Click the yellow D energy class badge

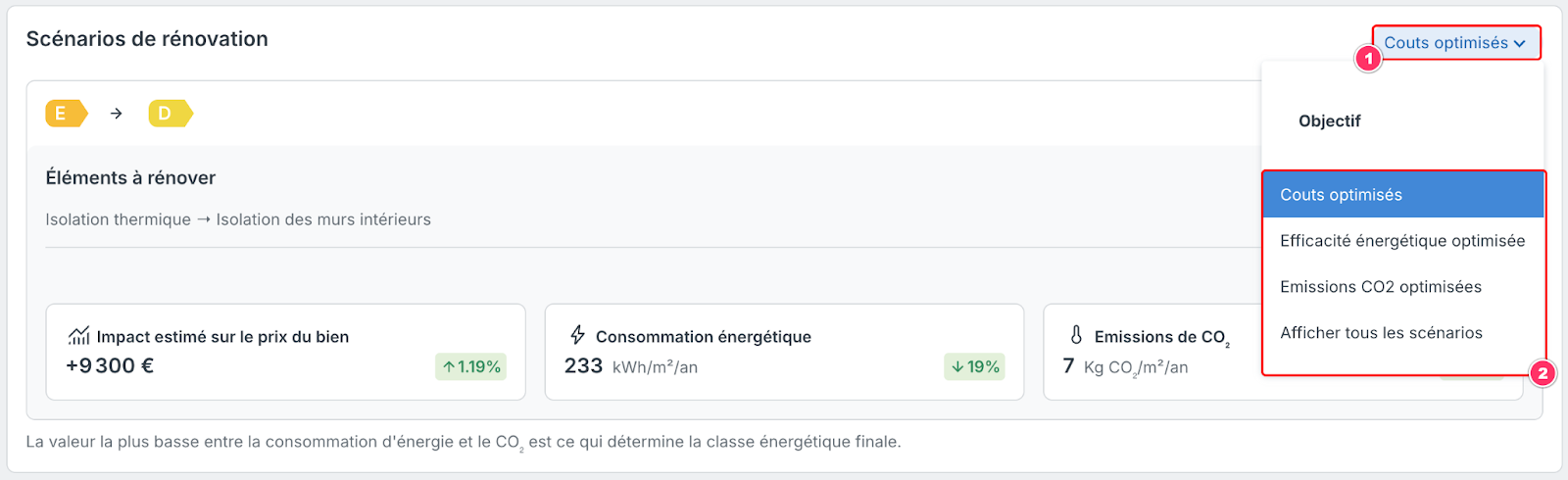pos(171,114)
